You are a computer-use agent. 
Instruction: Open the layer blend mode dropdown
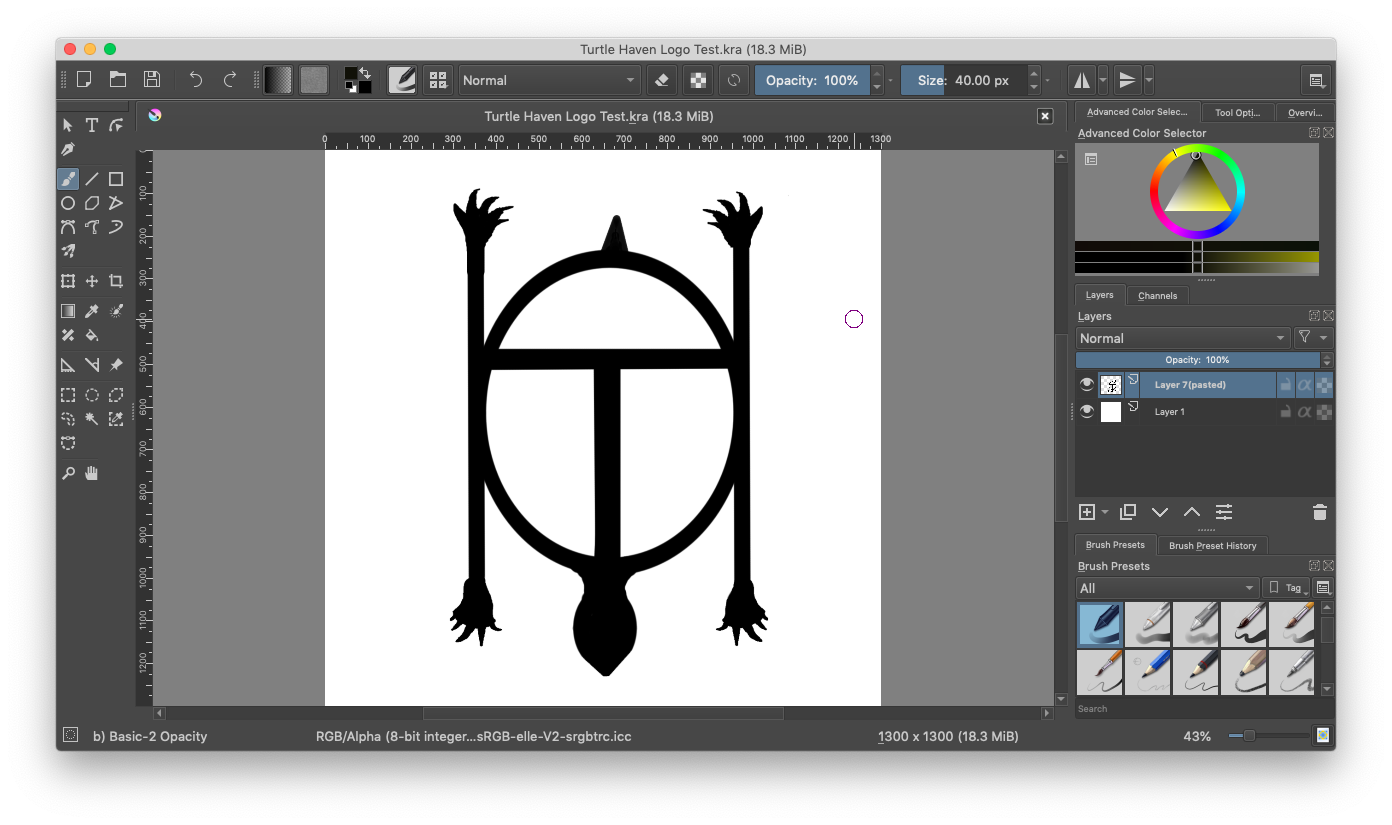[1183, 338]
